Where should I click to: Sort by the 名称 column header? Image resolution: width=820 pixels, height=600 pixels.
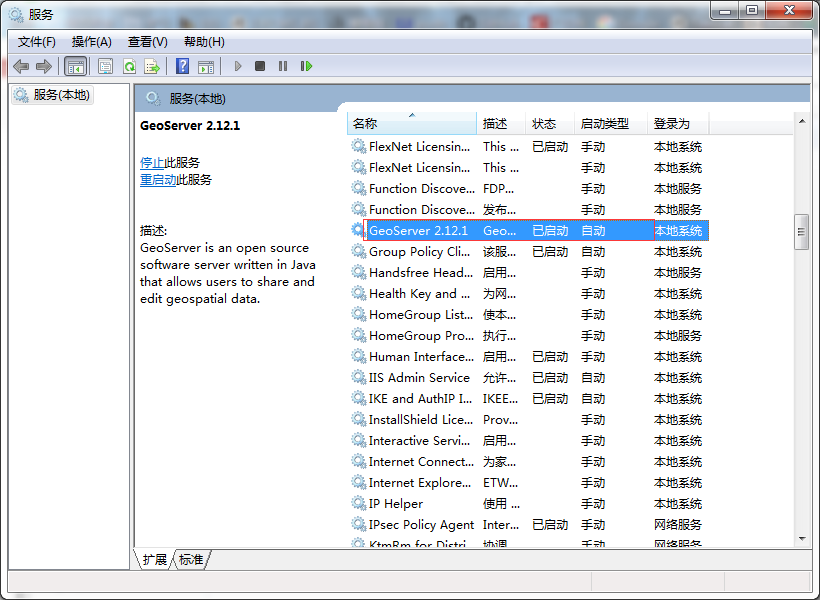(x=412, y=124)
